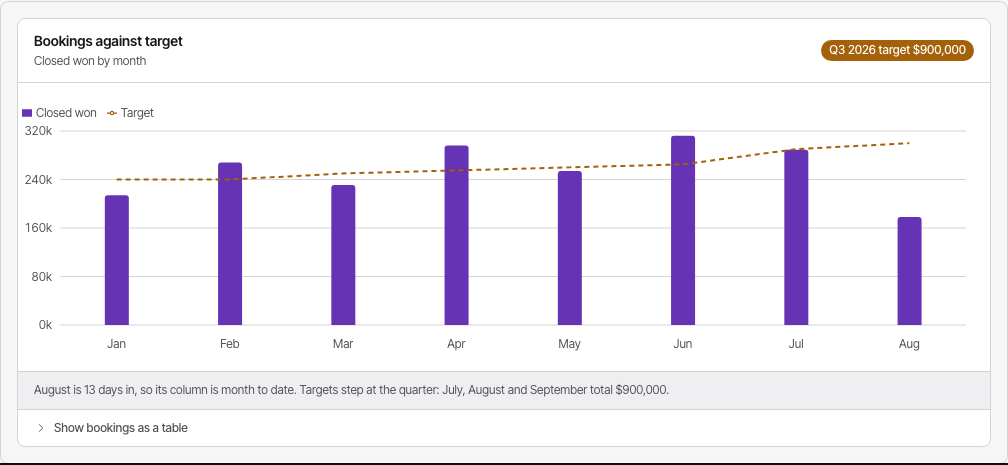Viewport: 1008px width, 465px height.
Task: Click the July closed won bar
Action: point(796,237)
